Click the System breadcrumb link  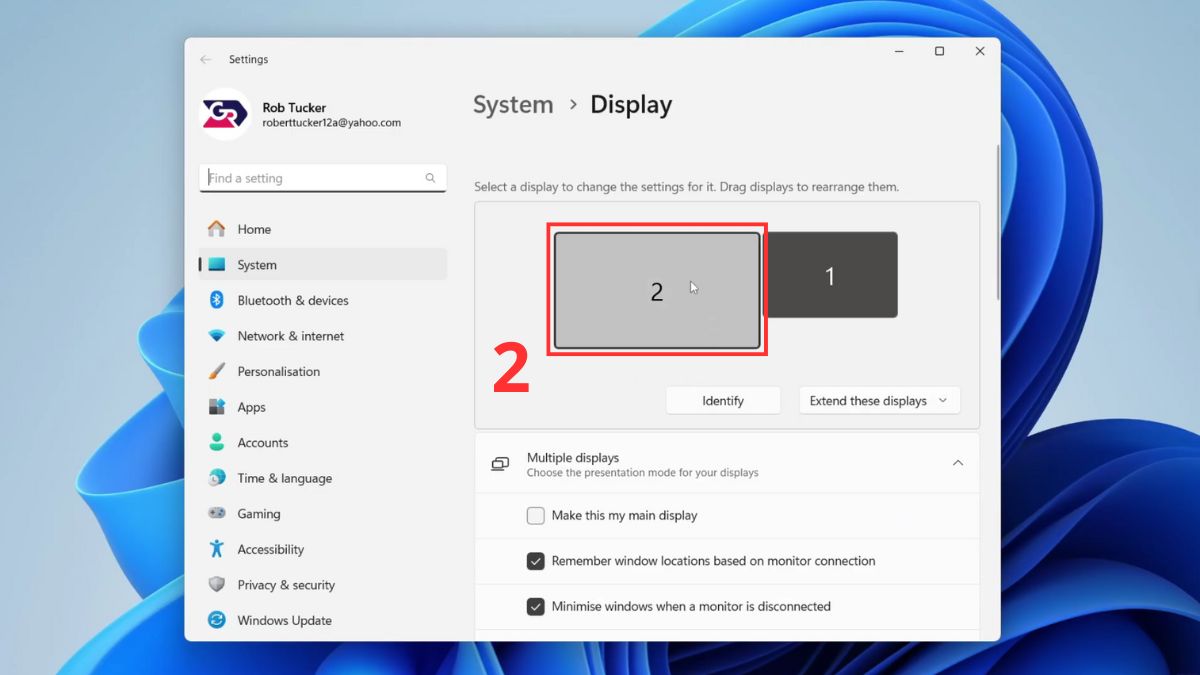(513, 104)
